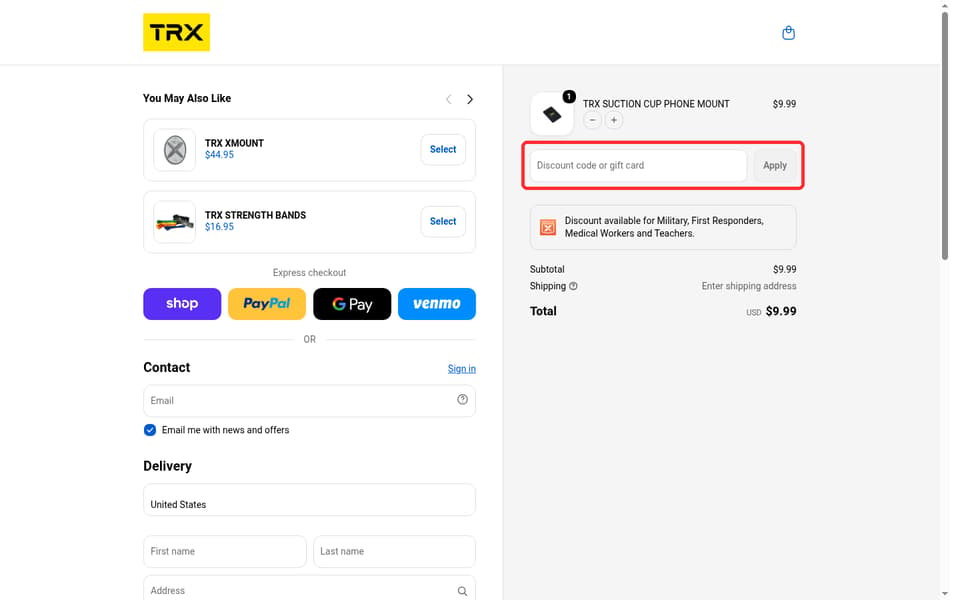Focus the Email contact field
This screenshot has height=600, width=960.
pyautogui.click(x=309, y=400)
